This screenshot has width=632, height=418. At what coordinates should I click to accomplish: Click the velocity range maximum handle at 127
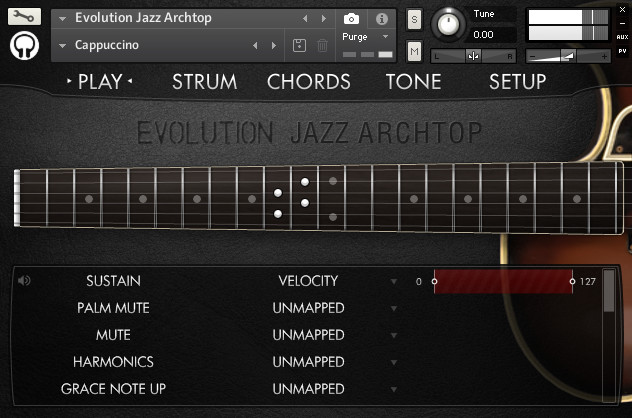tap(572, 281)
